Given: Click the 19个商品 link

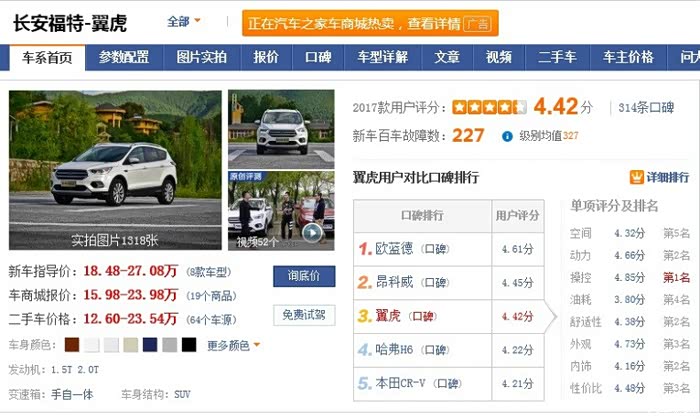Looking at the screenshot, I should click(212, 296).
